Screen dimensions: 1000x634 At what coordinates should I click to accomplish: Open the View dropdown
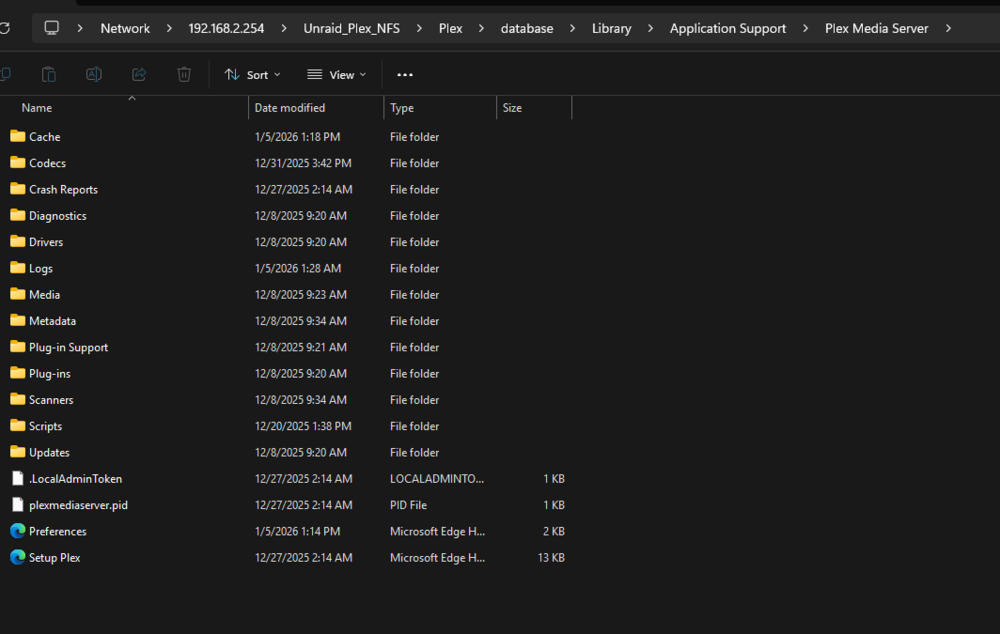[337, 75]
